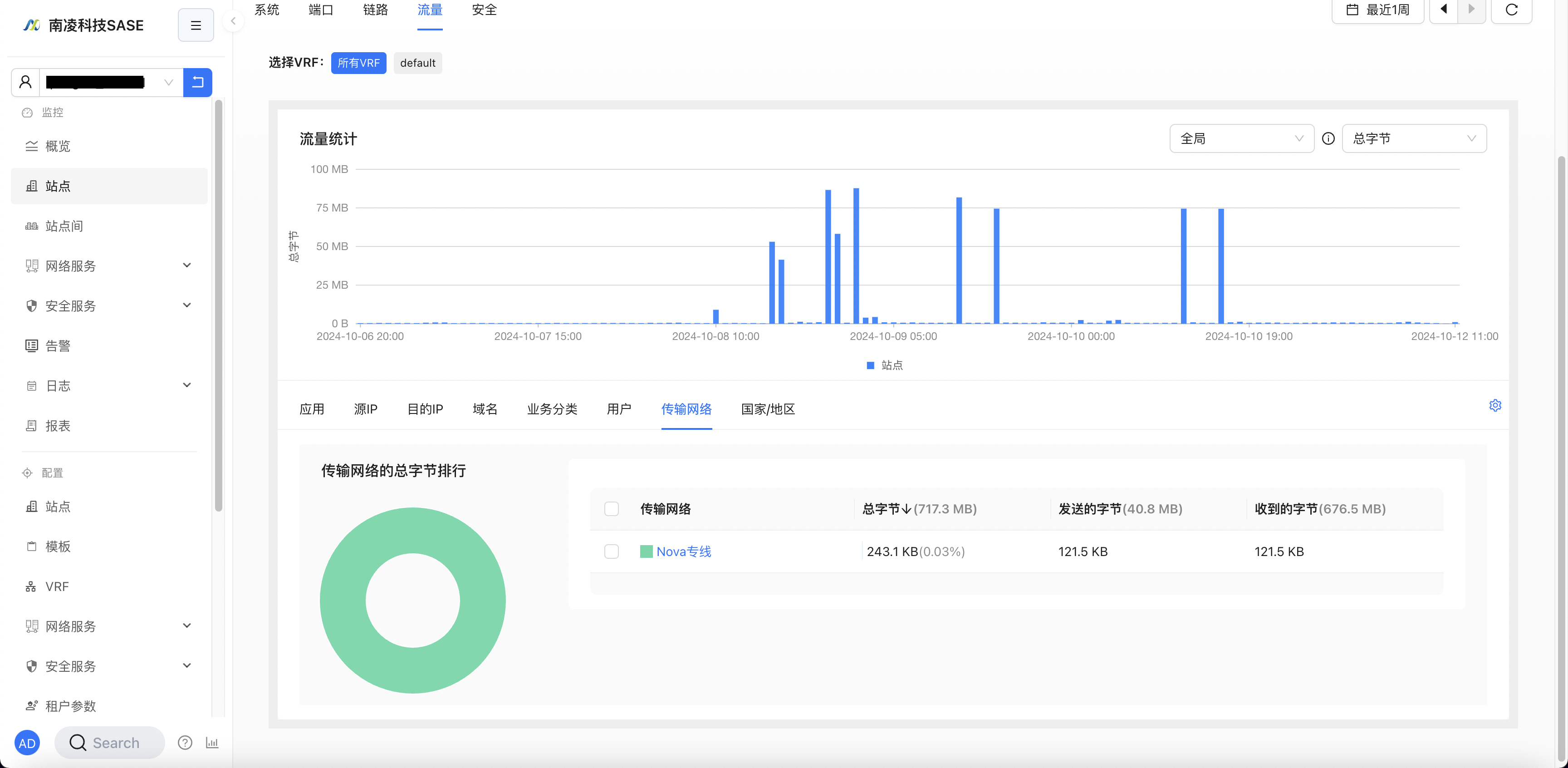Expand monitoring 安全服务 menu
1568x768 pixels.
[109, 306]
